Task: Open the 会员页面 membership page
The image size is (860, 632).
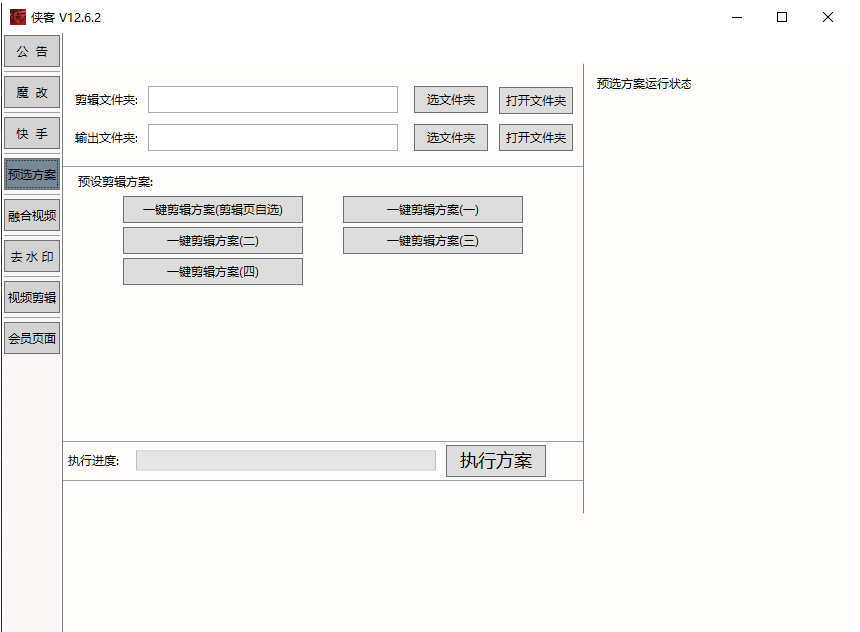Action: tap(31, 337)
